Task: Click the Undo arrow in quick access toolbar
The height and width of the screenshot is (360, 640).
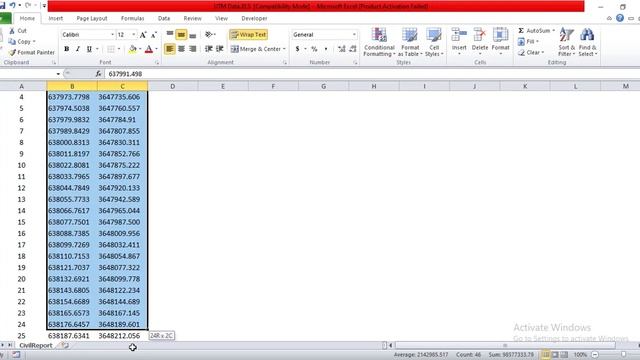Action: coord(13,5)
